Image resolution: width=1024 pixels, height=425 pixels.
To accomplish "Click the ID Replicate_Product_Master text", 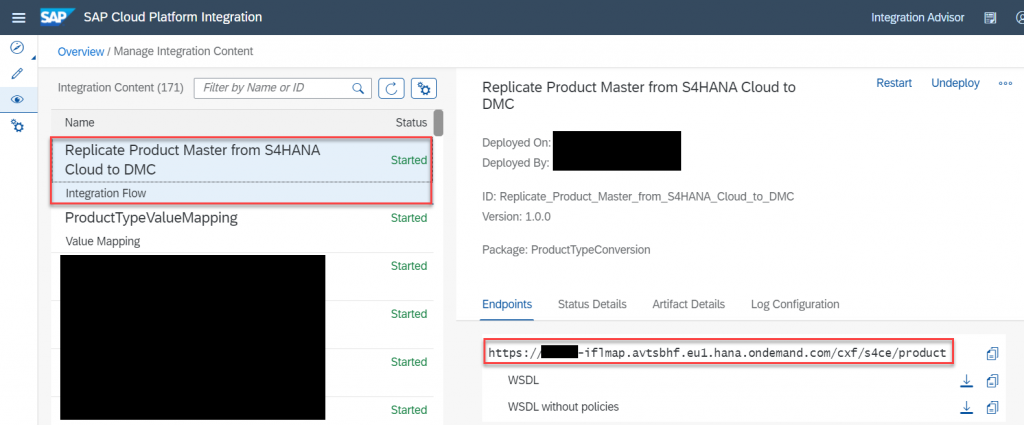I will point(638,196).
